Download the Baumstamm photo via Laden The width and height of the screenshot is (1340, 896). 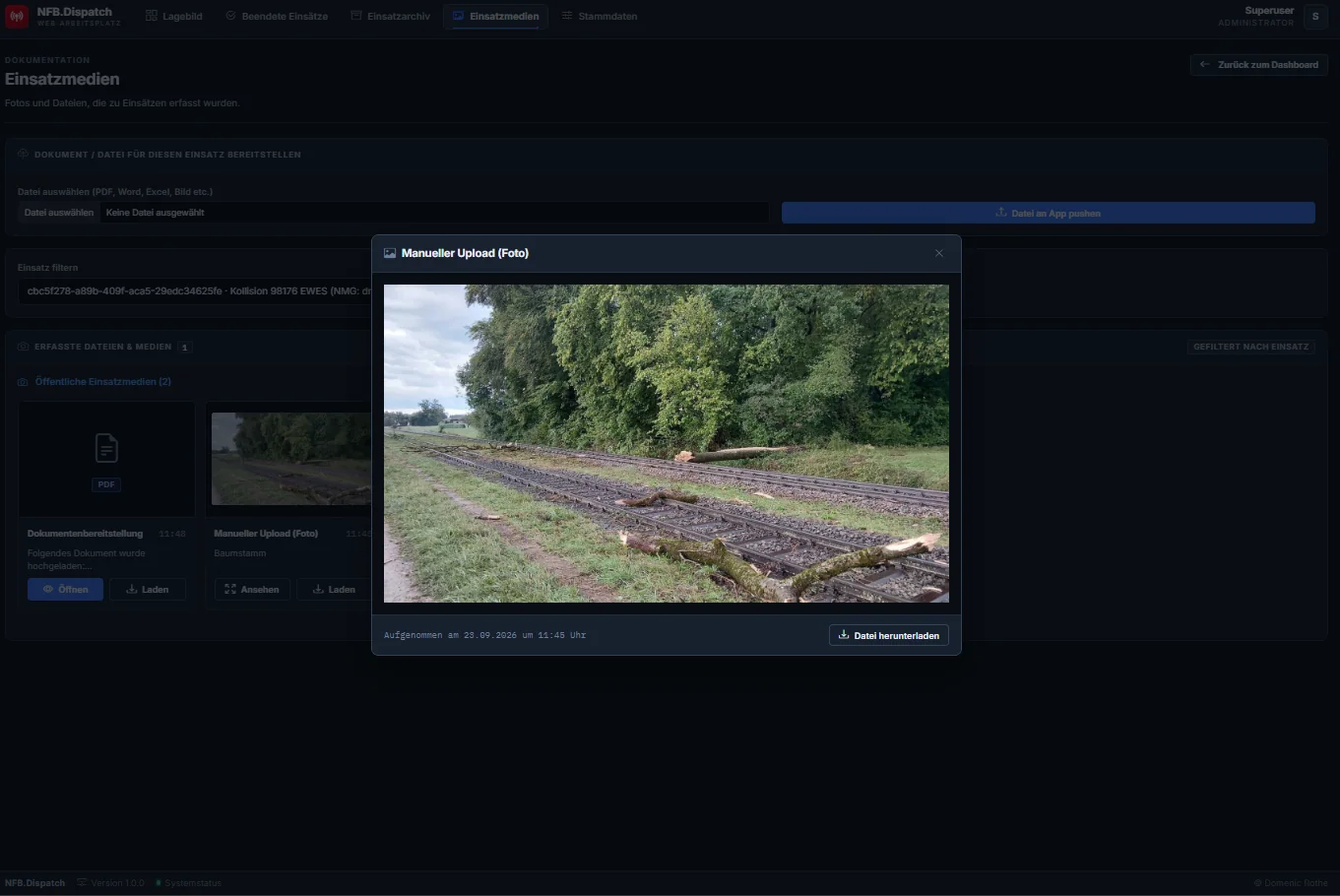click(x=334, y=589)
